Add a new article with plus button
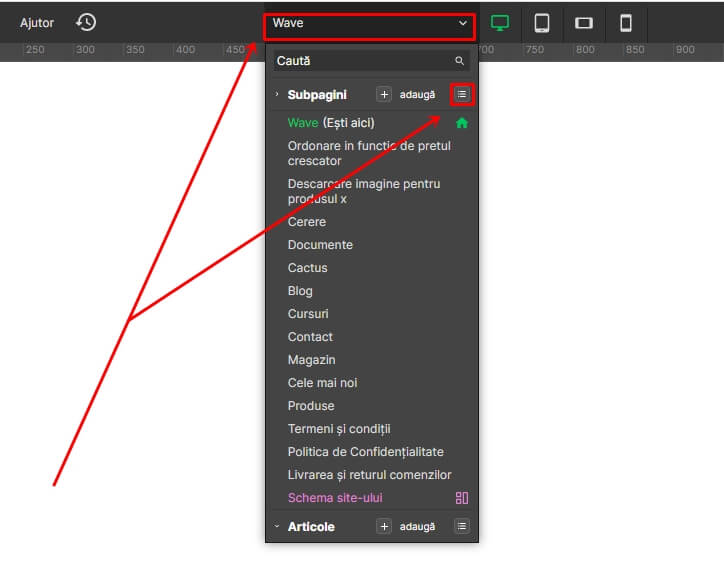The image size is (724, 579). coord(384,526)
